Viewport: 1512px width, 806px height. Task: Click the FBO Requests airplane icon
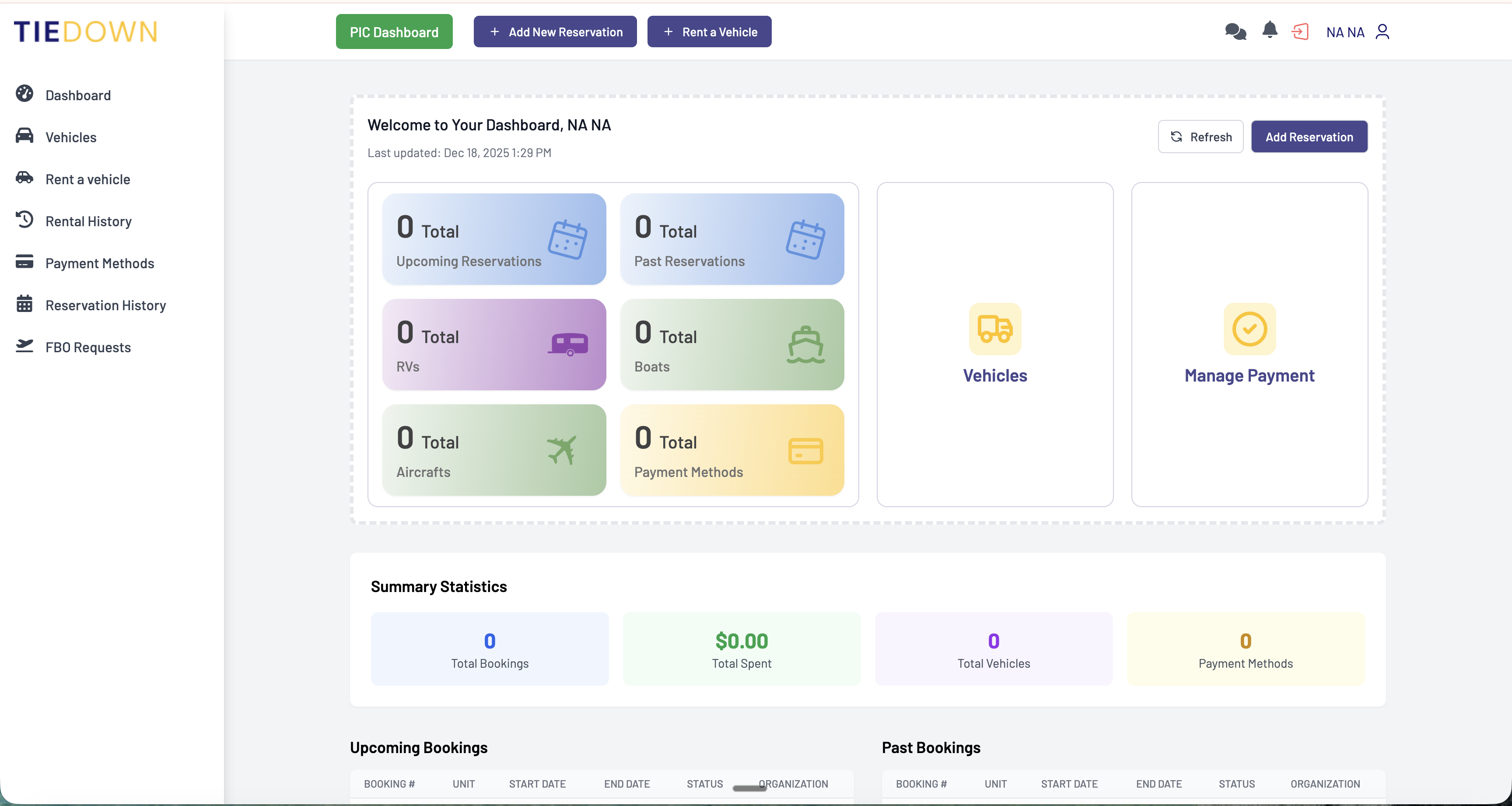24,347
